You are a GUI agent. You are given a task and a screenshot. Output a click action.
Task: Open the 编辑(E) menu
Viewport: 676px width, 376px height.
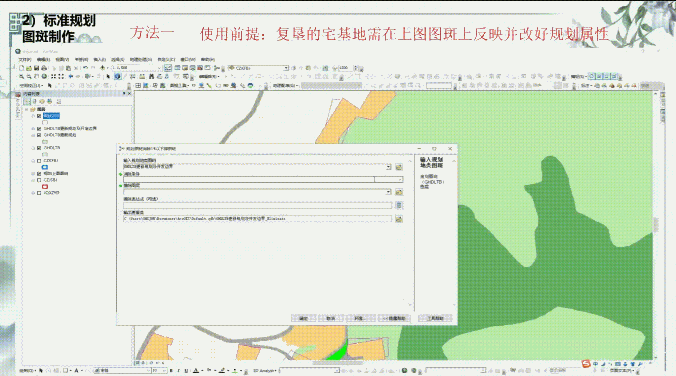[x=44, y=60]
